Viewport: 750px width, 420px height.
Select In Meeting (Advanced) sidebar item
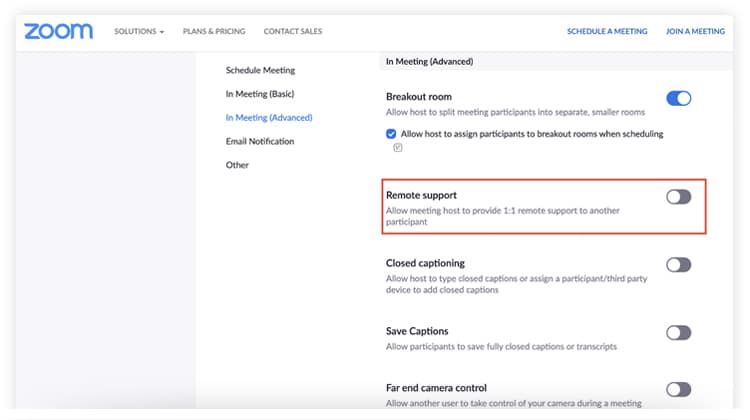click(269, 118)
